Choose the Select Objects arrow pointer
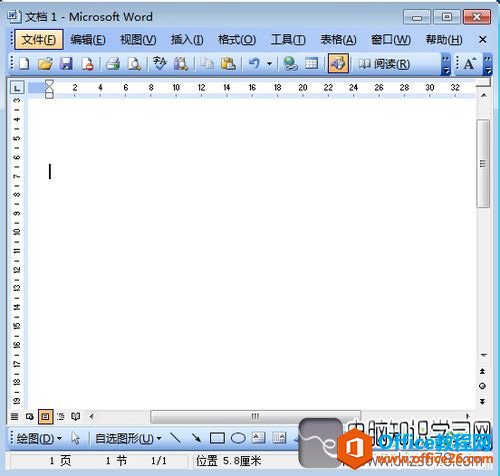Viewport: 500px width, 476px height. [x=76, y=438]
